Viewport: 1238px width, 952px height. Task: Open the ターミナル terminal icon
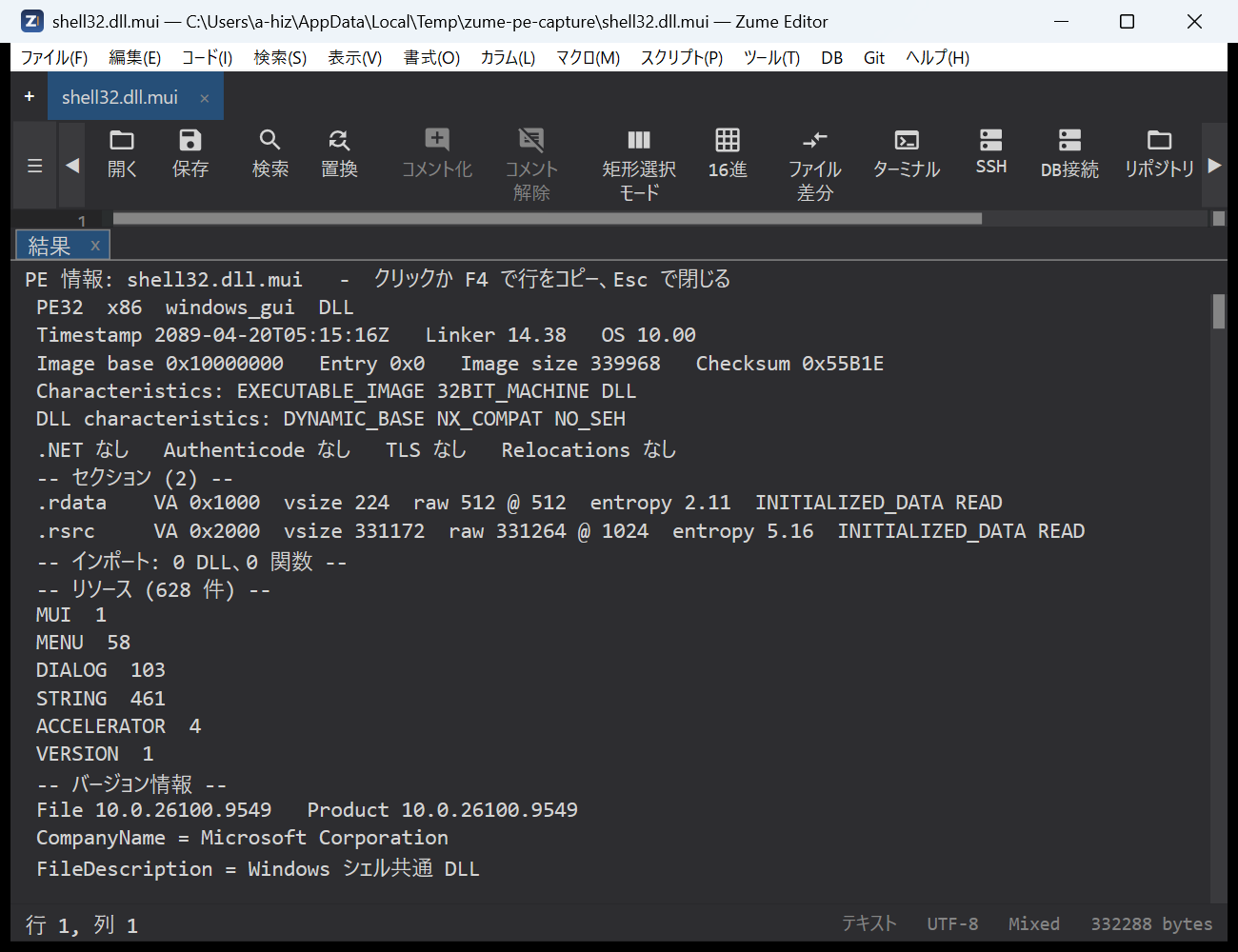click(907, 152)
